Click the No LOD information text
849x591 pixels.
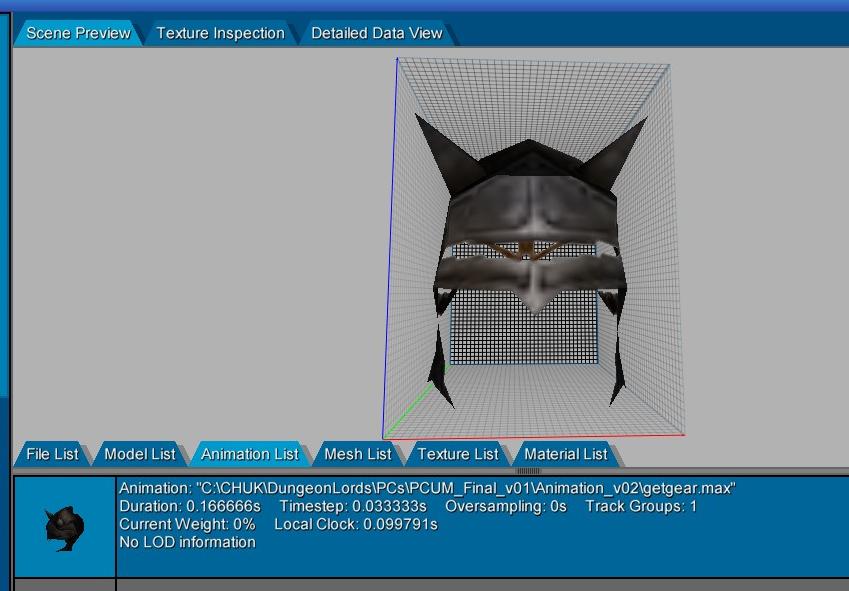pyautogui.click(x=187, y=542)
